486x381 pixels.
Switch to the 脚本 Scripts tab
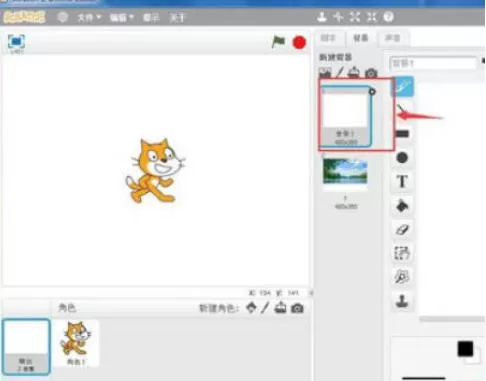(x=328, y=38)
